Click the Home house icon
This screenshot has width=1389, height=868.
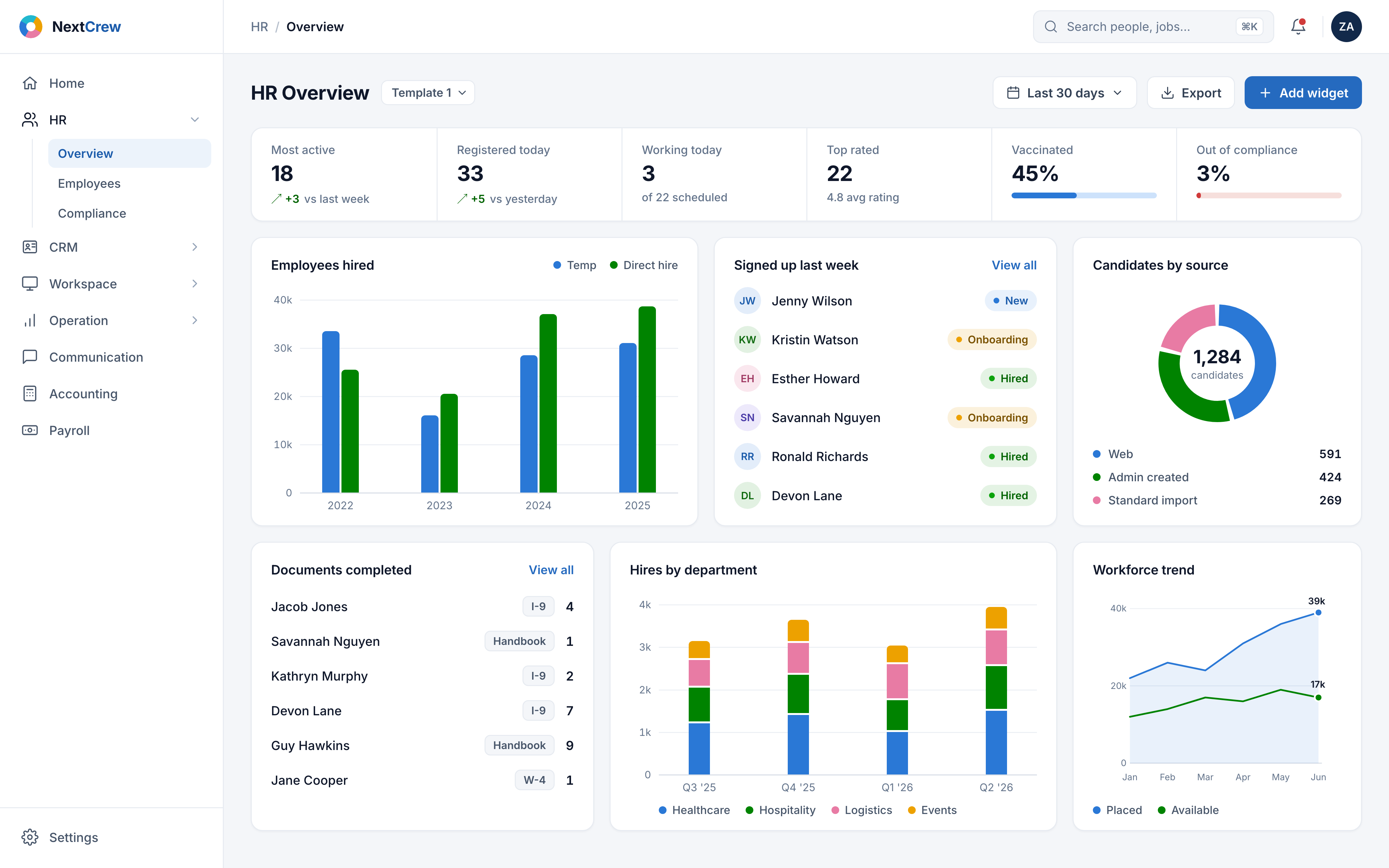(x=30, y=83)
